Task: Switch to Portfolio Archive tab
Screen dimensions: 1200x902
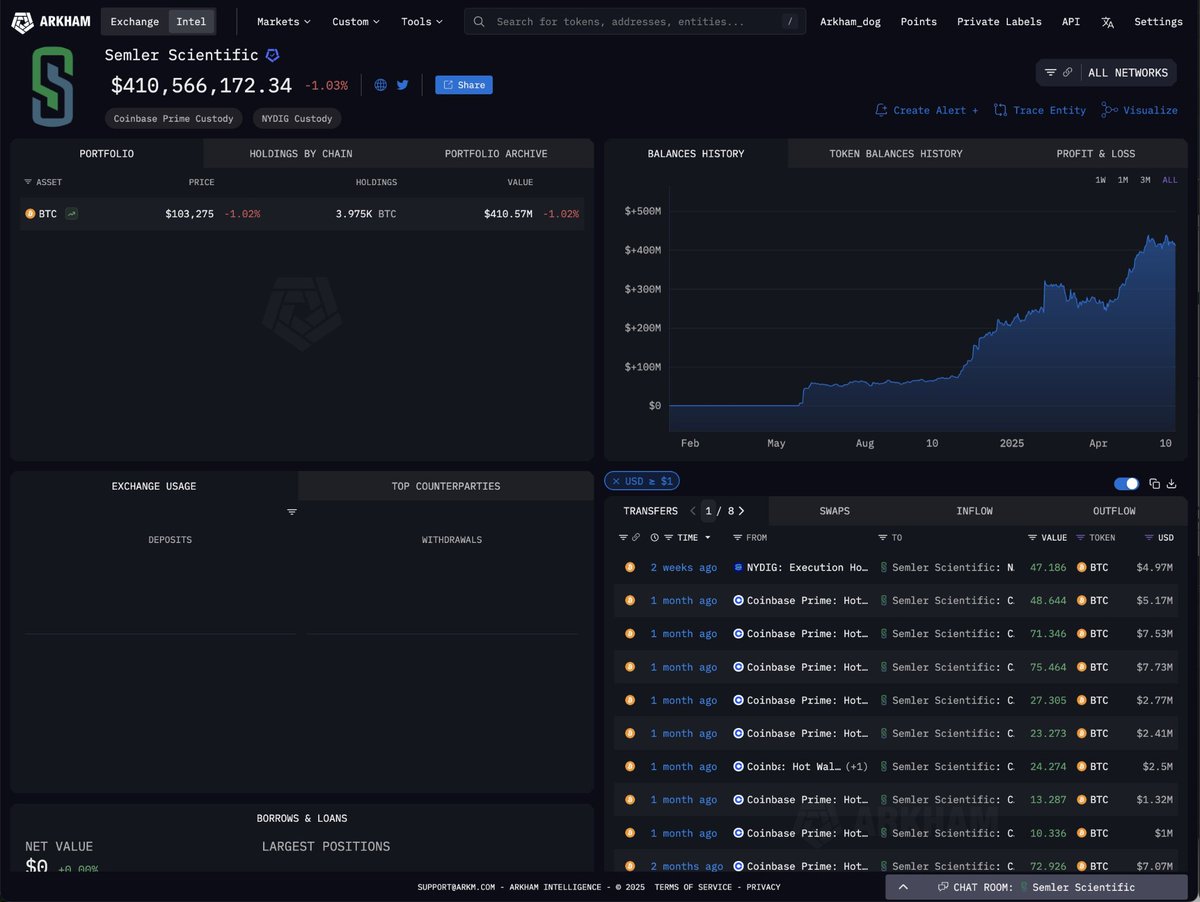Action: pos(496,153)
